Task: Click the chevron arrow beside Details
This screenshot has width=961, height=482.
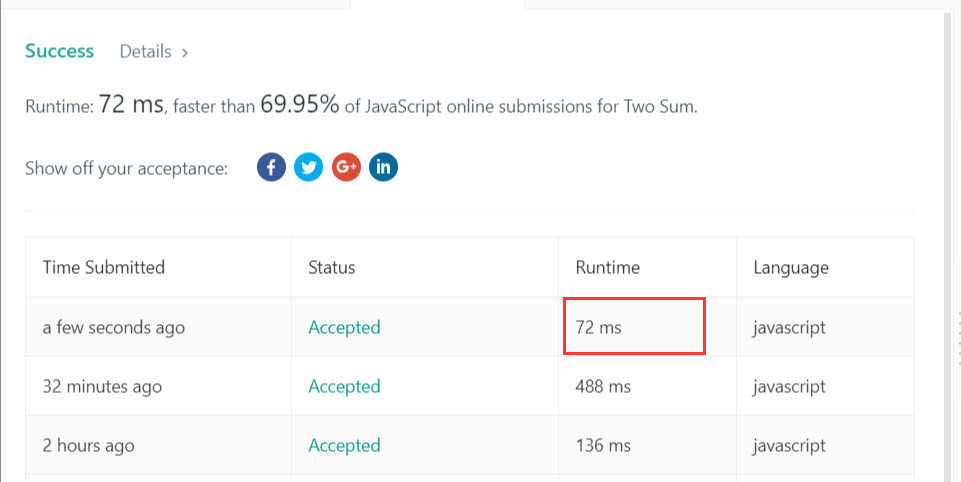Action: [x=185, y=52]
